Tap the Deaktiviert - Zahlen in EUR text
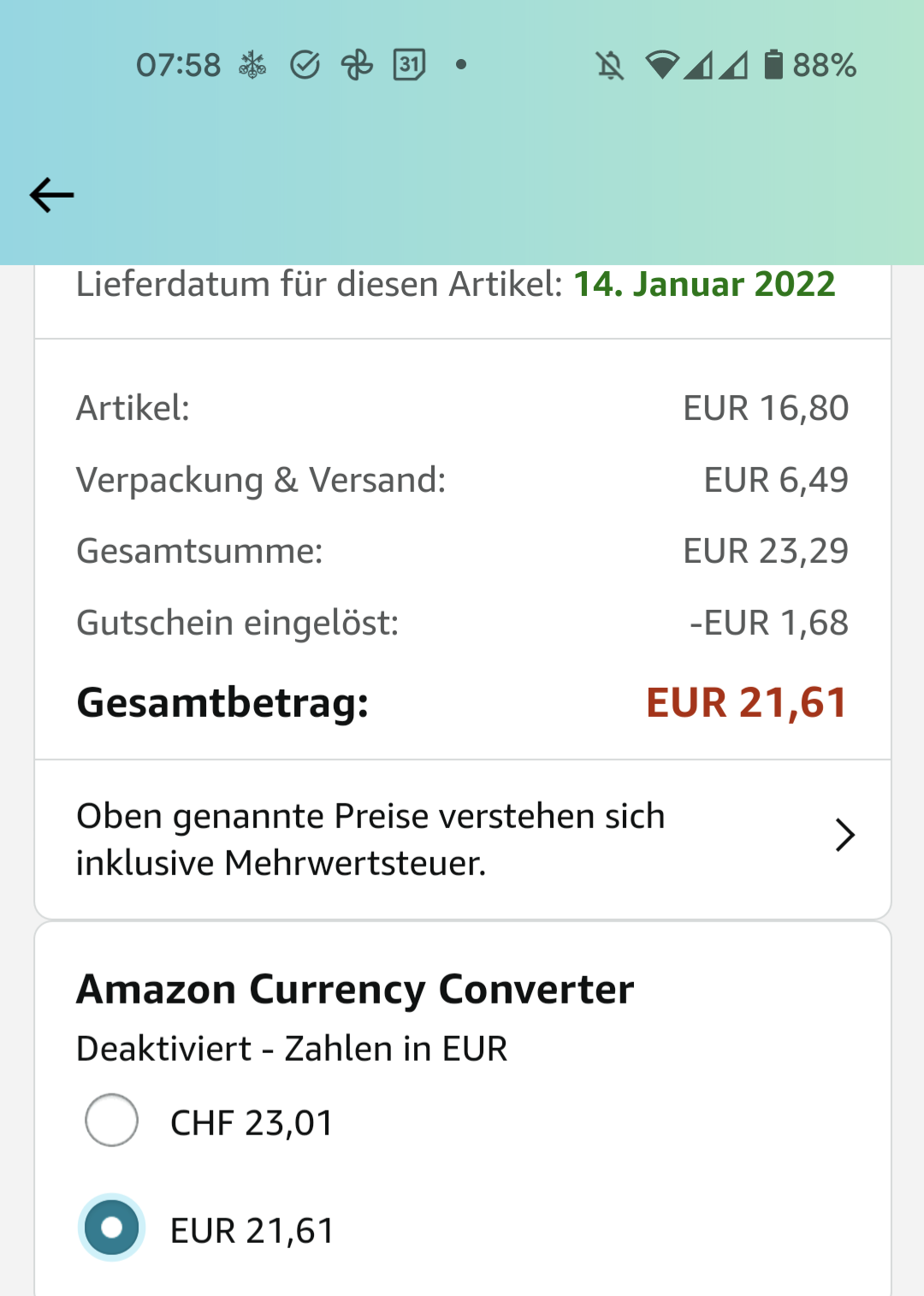Image resolution: width=924 pixels, height=1296 pixels. pyautogui.click(x=292, y=1048)
